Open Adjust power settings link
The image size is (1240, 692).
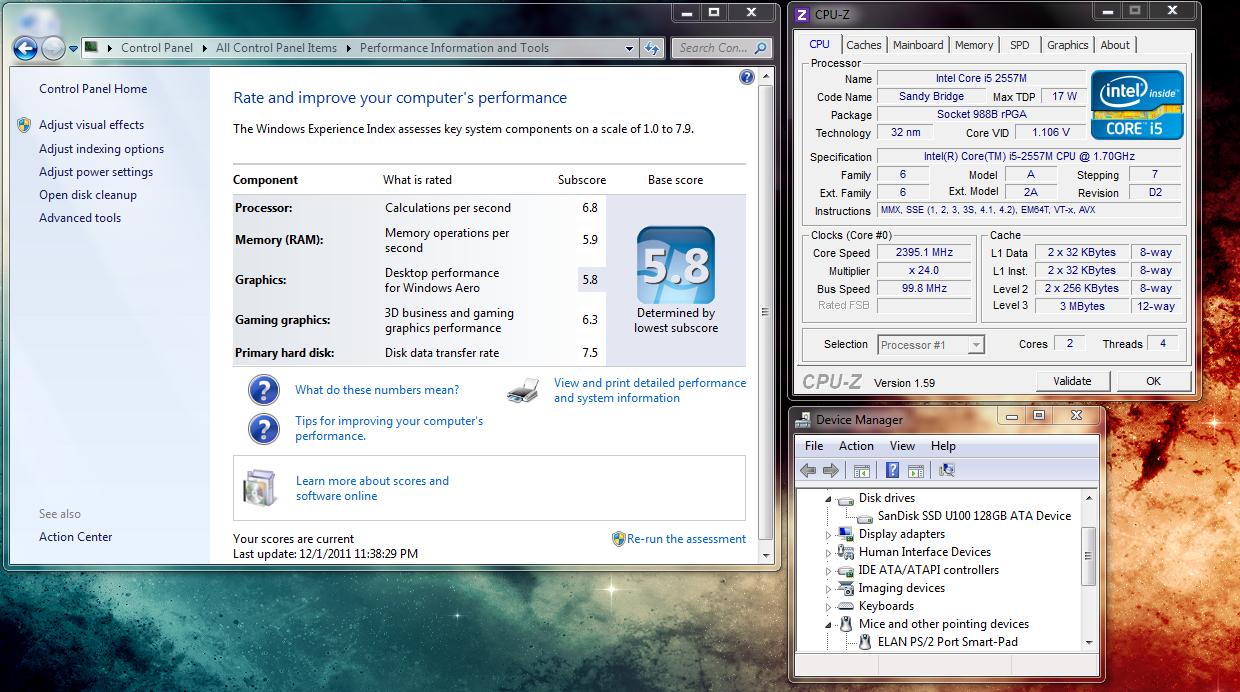pyautogui.click(x=96, y=172)
